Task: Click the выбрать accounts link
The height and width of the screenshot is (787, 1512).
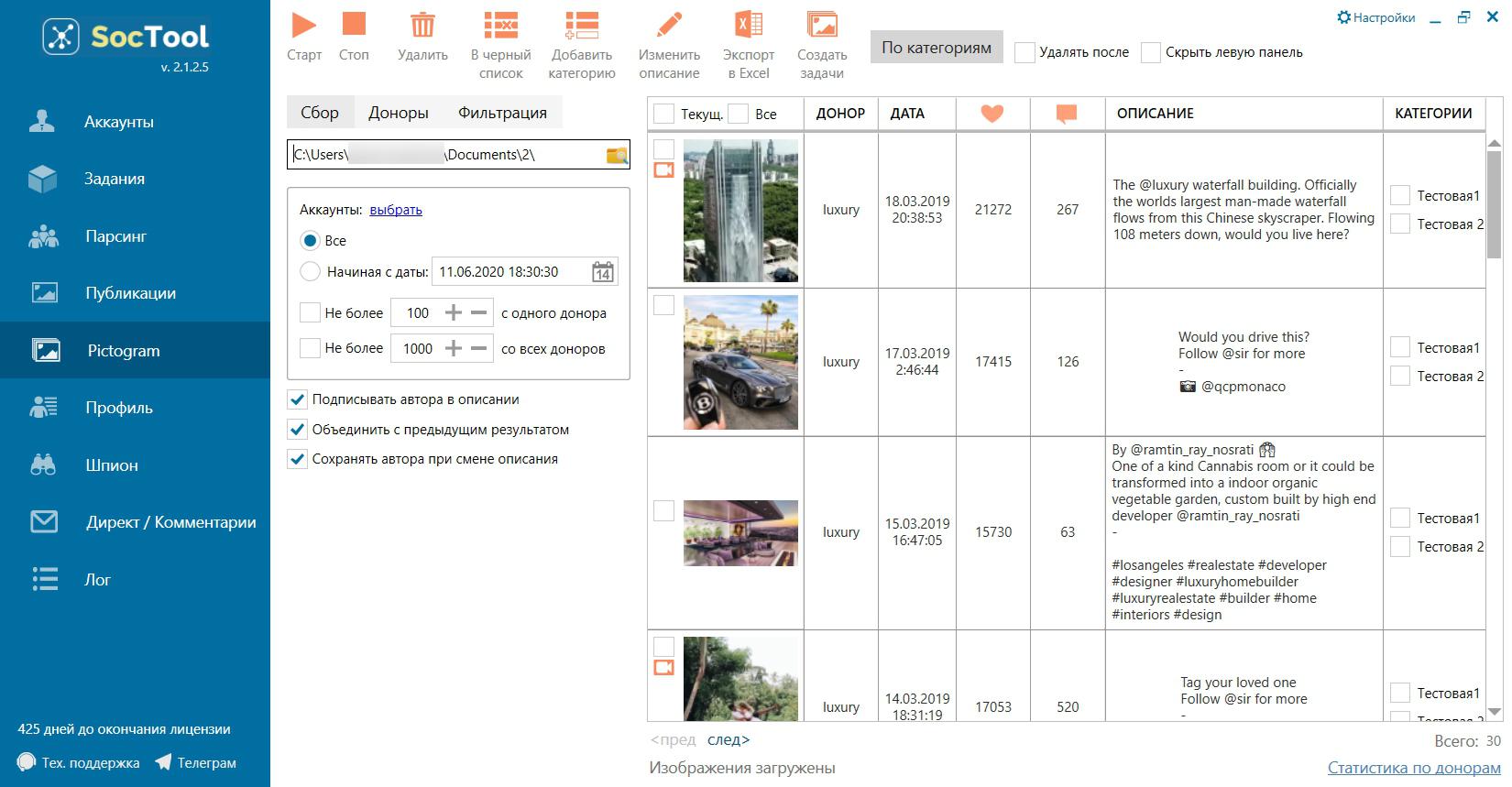Action: (x=396, y=210)
